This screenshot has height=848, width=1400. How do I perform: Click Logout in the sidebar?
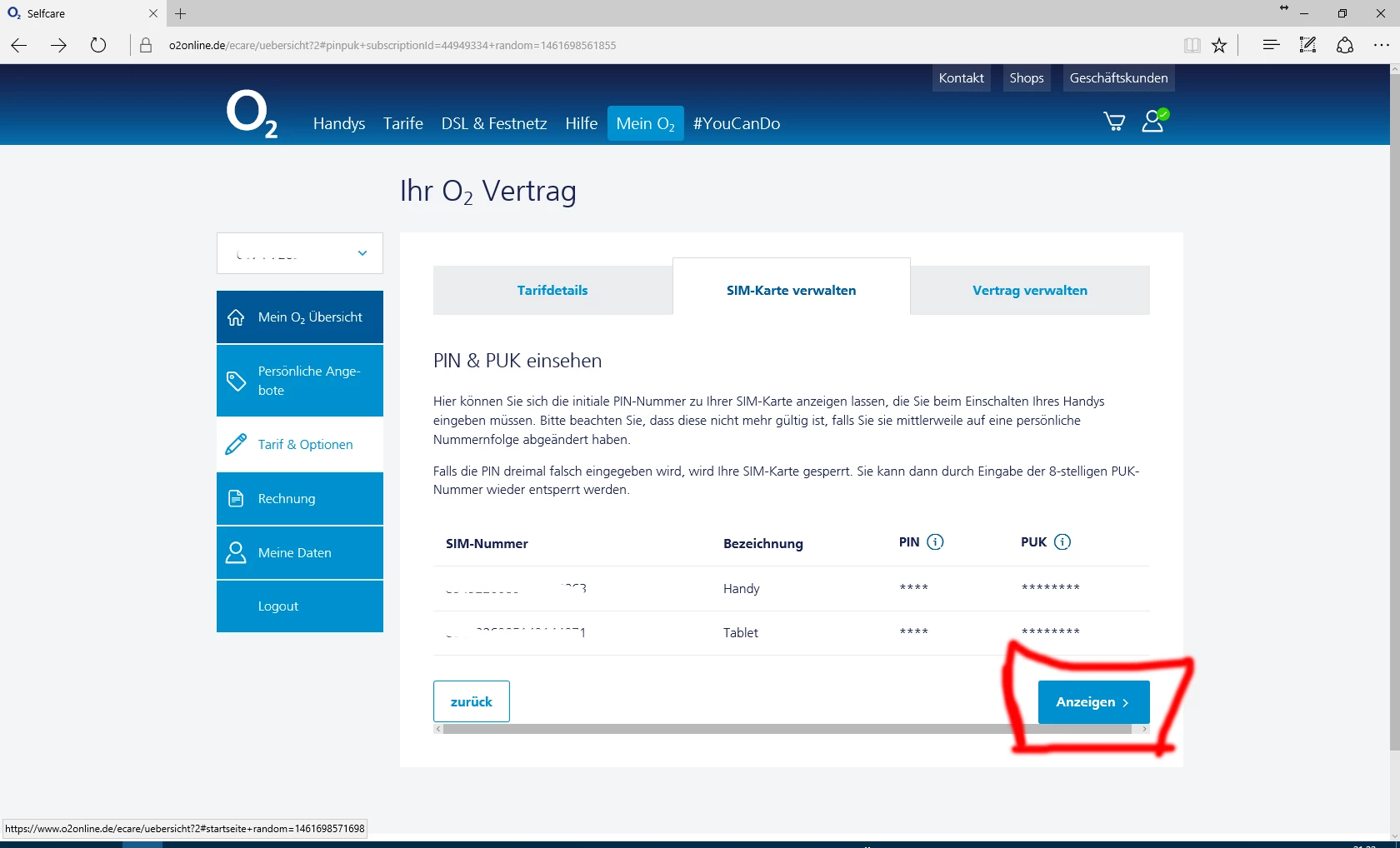pyautogui.click(x=300, y=606)
